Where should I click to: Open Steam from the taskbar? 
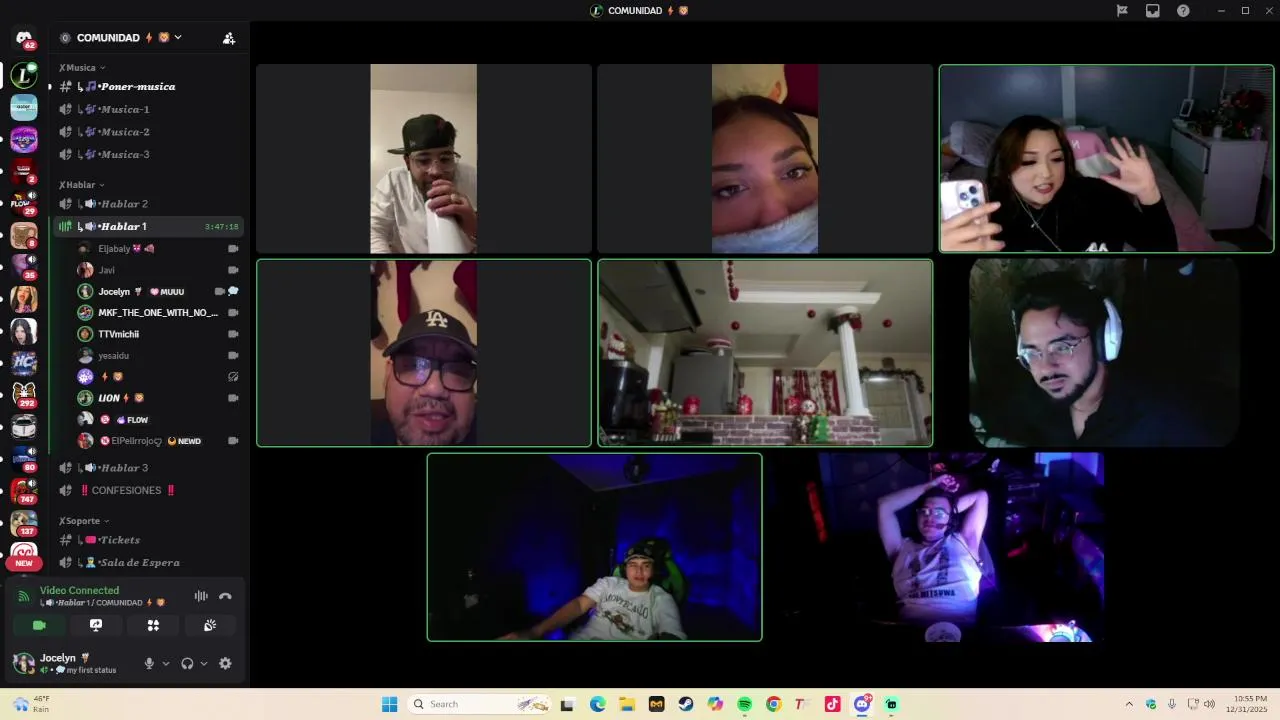click(685, 704)
